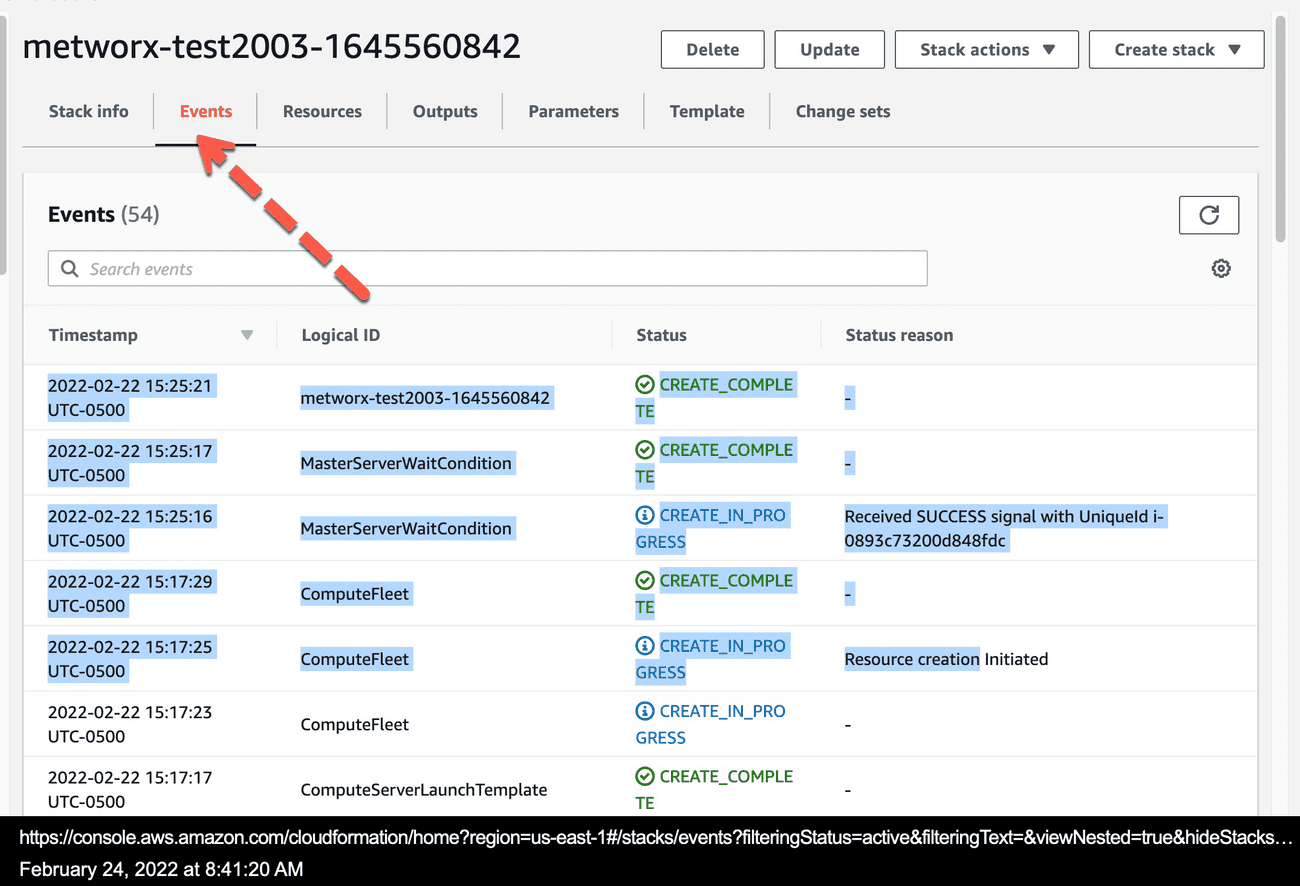Open the Create stack dropdown
Viewport: 1300px width, 886px height.
1176,49
